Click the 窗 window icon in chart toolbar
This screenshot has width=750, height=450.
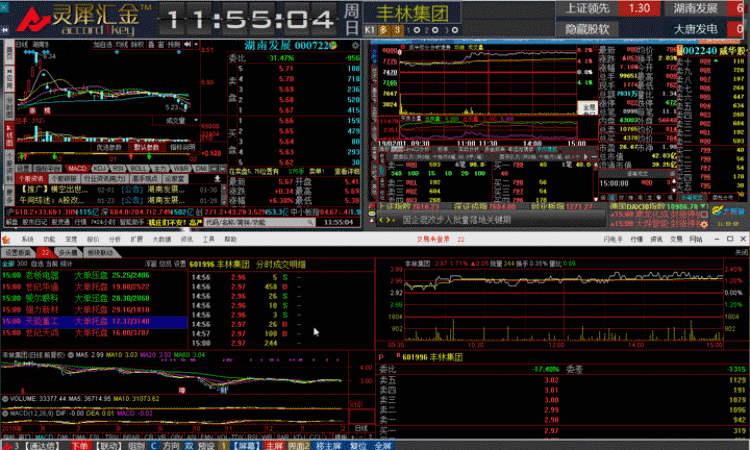[161, 44]
